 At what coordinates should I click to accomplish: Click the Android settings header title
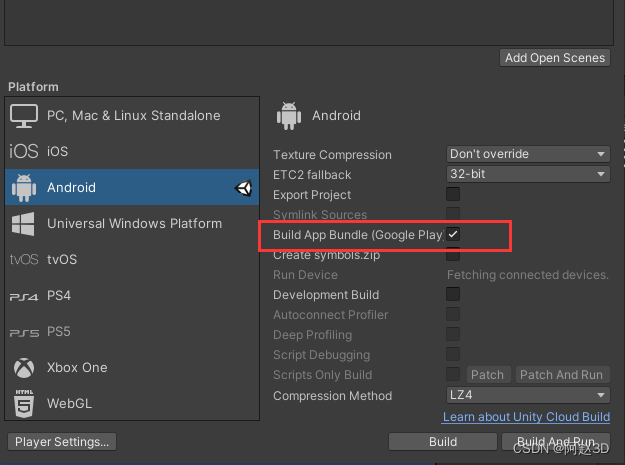click(336, 116)
